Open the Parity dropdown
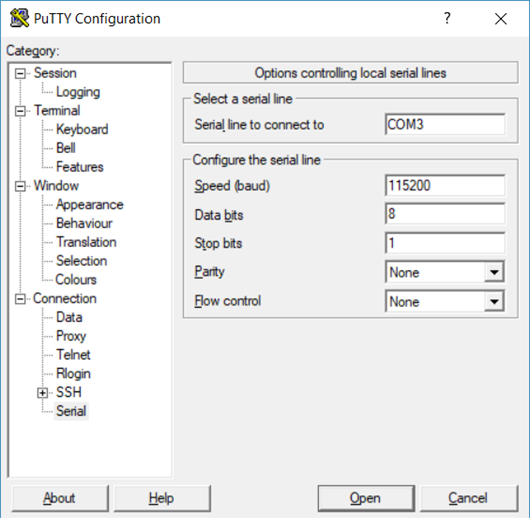530x518 pixels. click(x=494, y=272)
